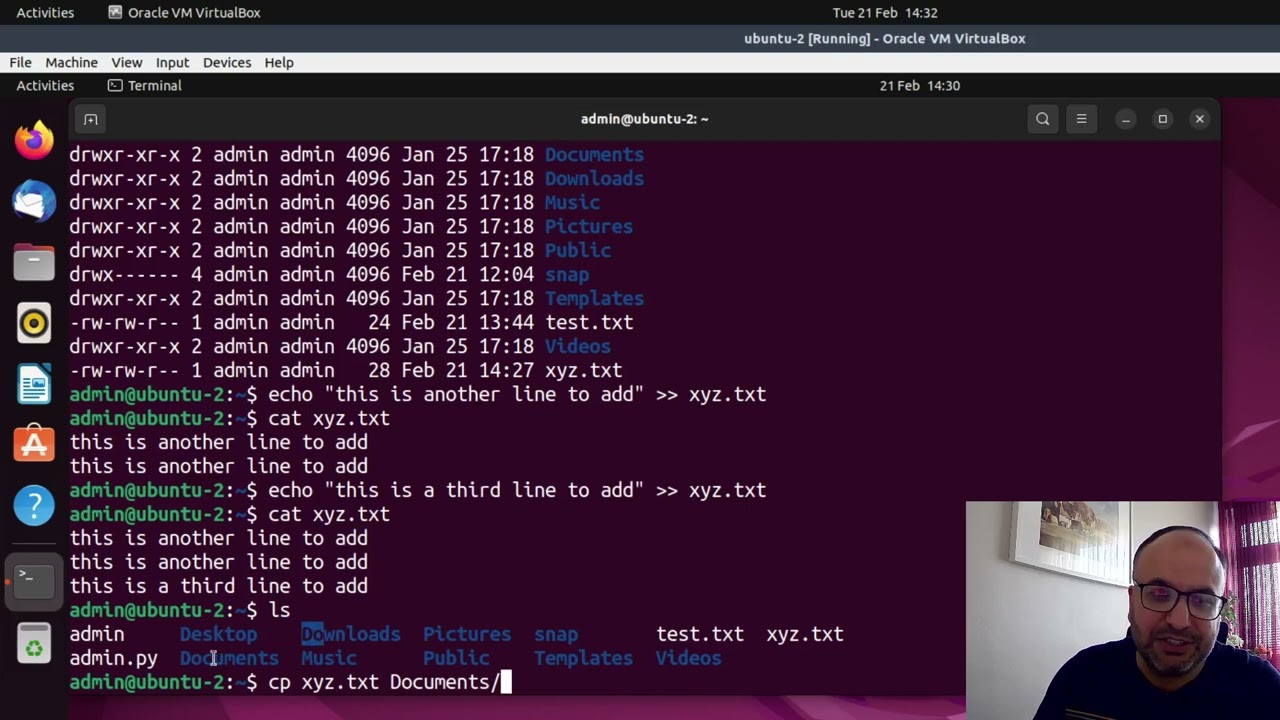Click xyz.txt in the long listing
This screenshot has width=1280, height=720.
[583, 371]
